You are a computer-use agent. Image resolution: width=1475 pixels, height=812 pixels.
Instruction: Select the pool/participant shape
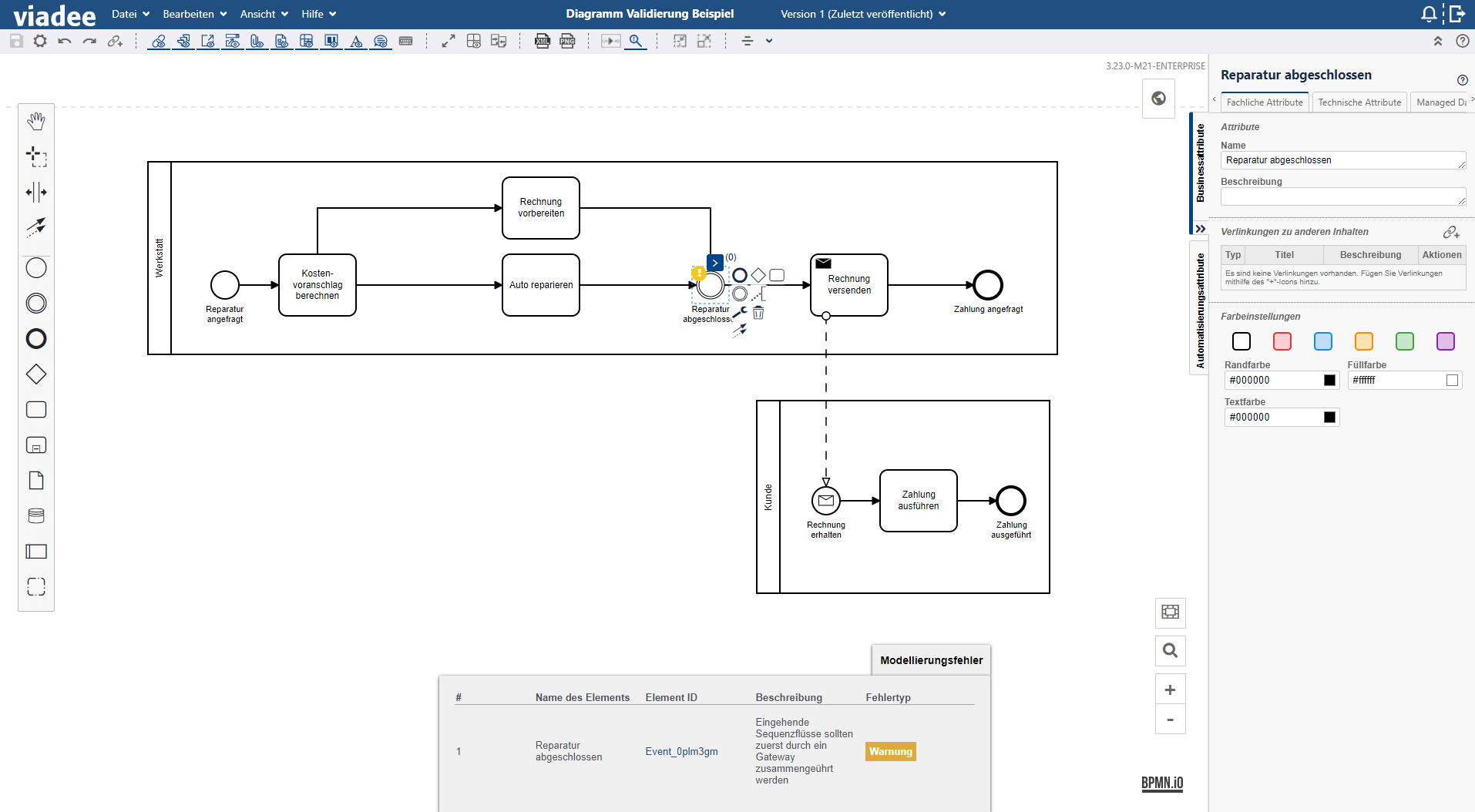click(x=36, y=552)
